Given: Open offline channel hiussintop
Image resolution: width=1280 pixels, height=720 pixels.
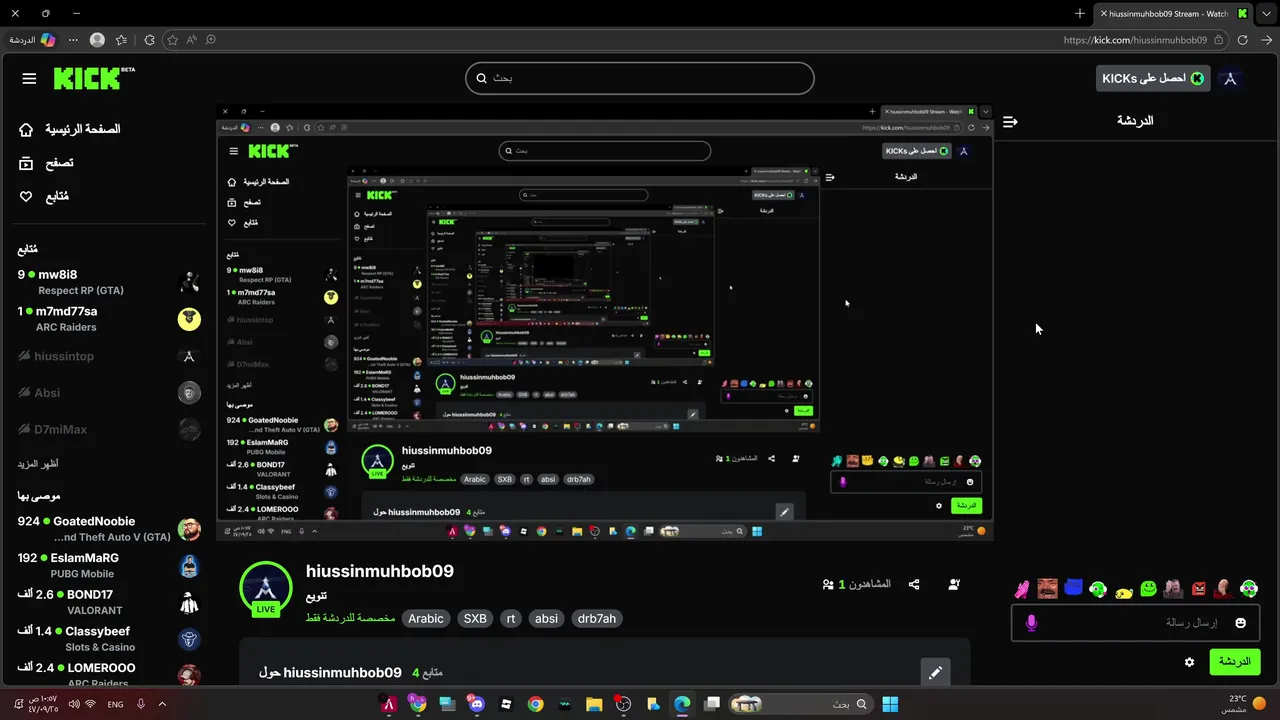Looking at the screenshot, I should coord(110,356).
